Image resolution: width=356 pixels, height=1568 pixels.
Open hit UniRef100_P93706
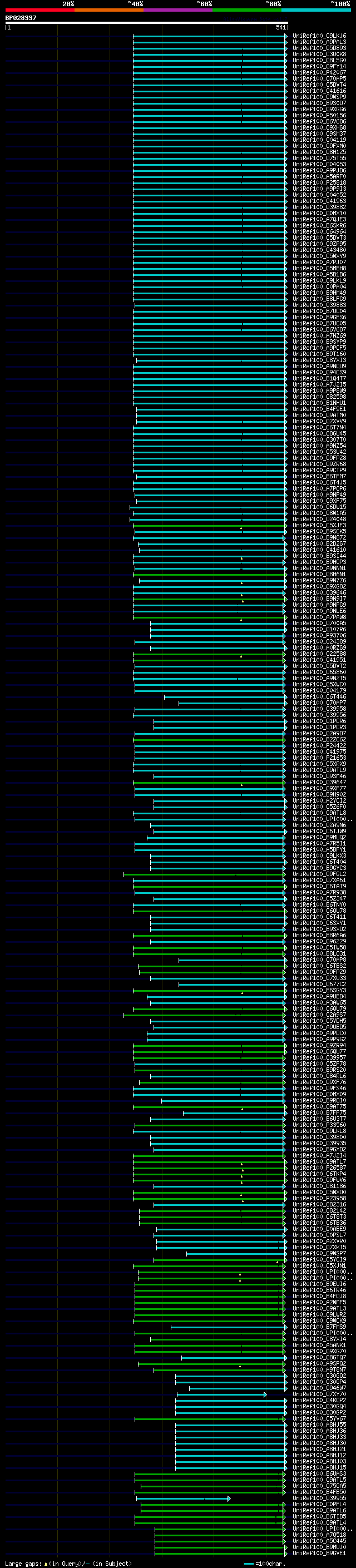click(x=319, y=635)
